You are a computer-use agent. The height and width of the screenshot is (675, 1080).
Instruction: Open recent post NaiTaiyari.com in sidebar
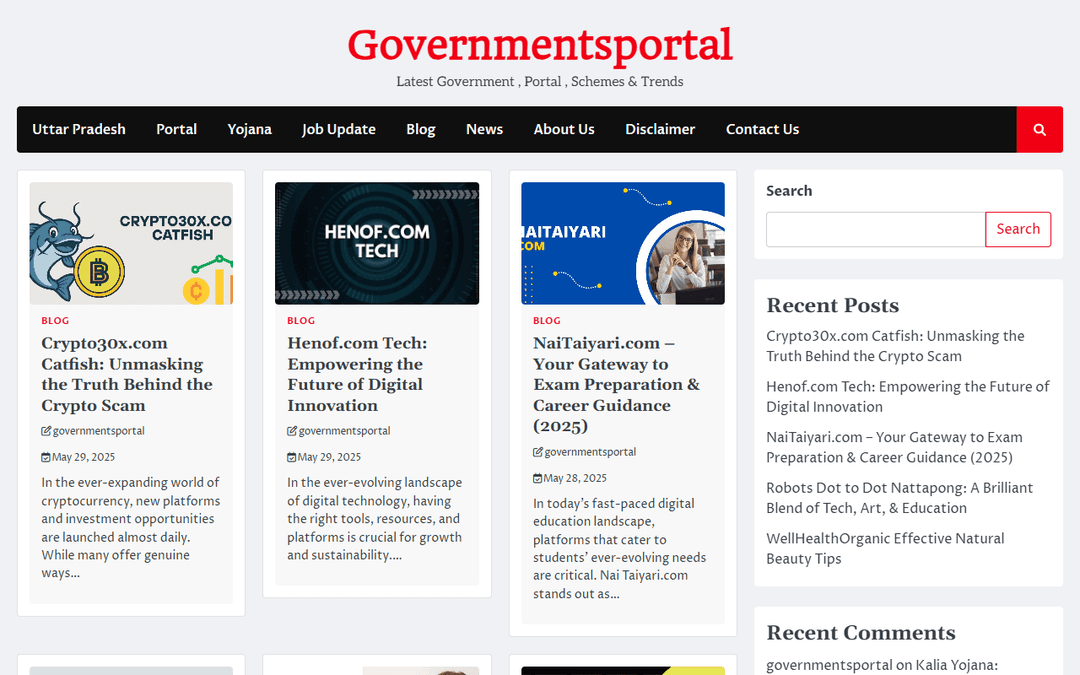(x=895, y=448)
